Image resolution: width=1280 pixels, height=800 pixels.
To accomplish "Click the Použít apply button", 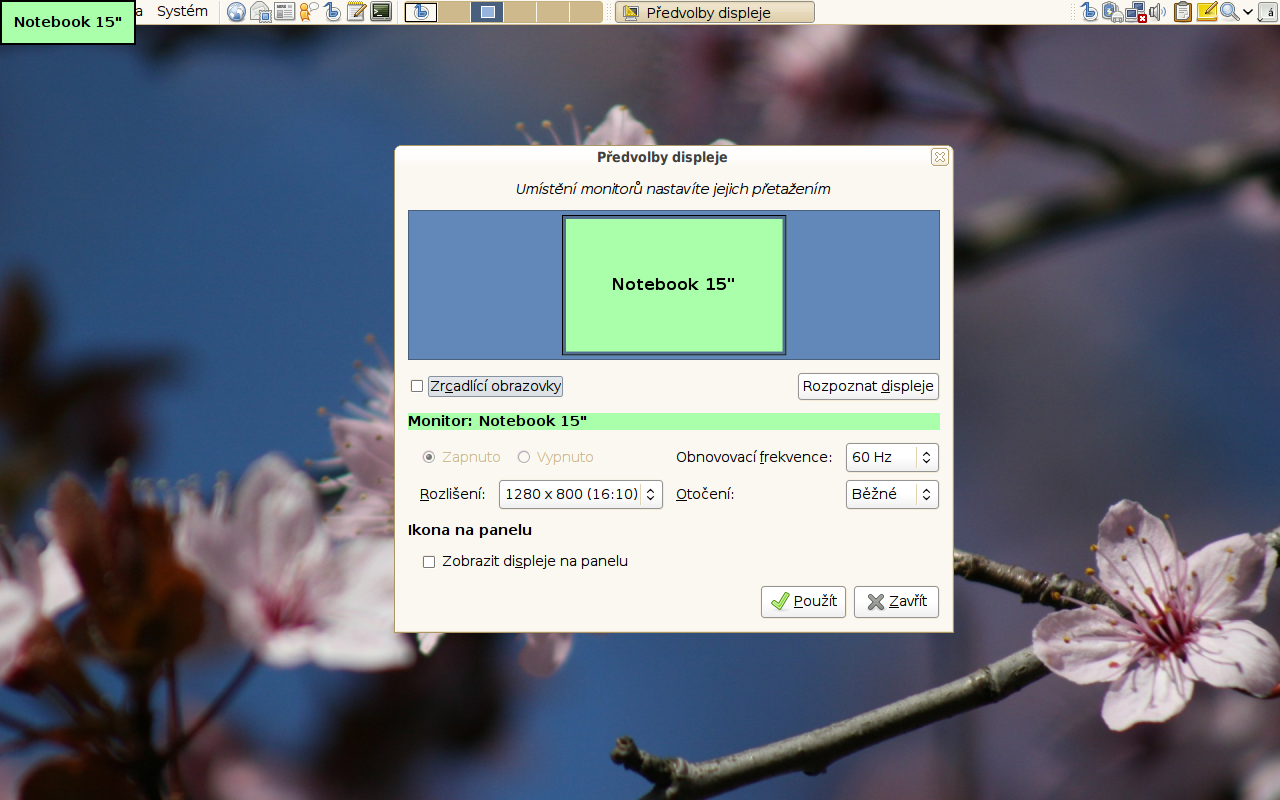I will pos(803,602).
